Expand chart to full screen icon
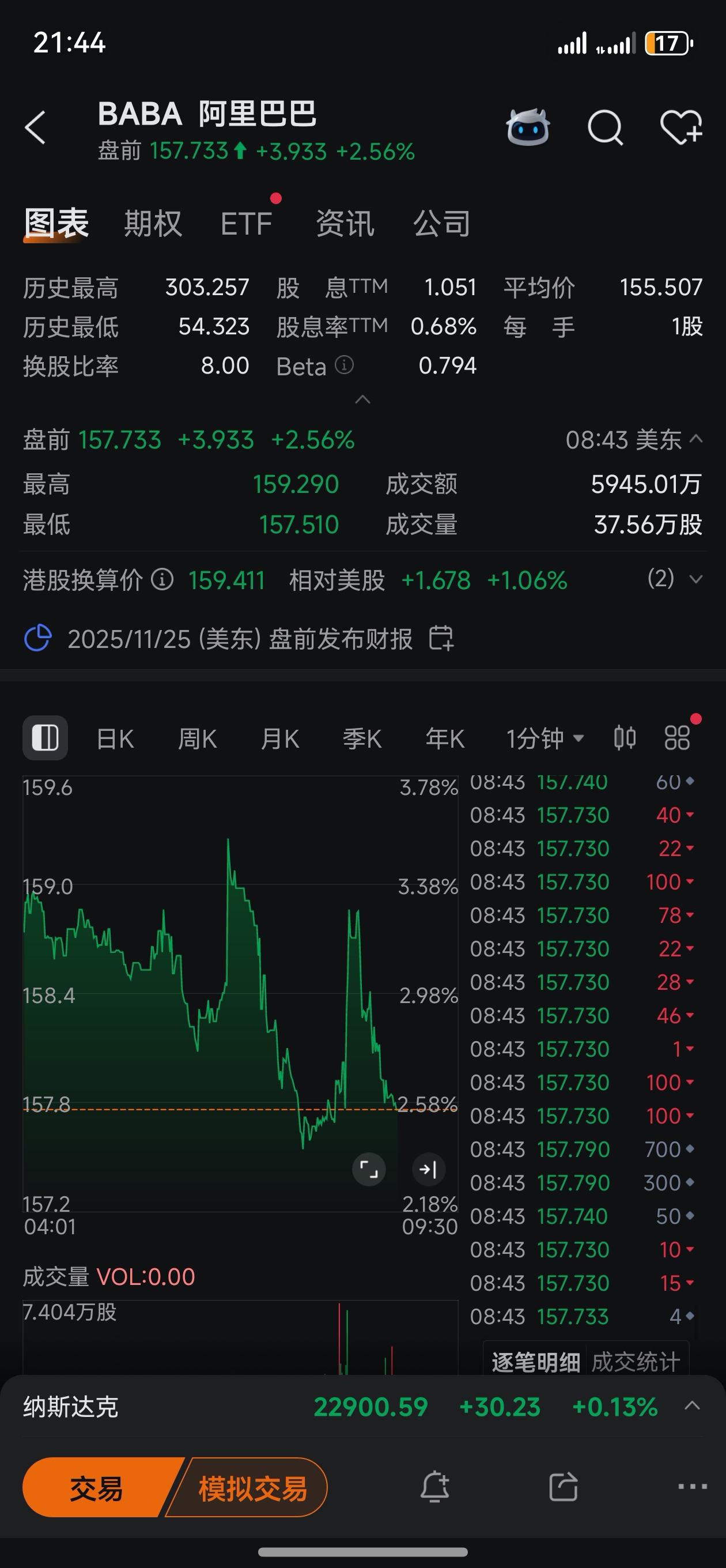Viewport: 726px width, 1568px height. pos(369,1169)
